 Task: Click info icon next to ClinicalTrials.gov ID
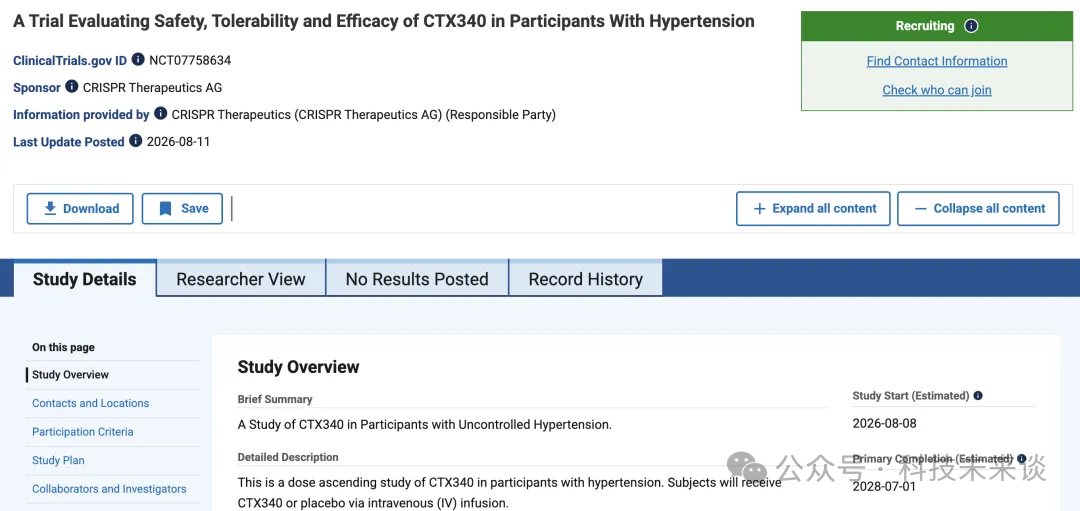138,59
